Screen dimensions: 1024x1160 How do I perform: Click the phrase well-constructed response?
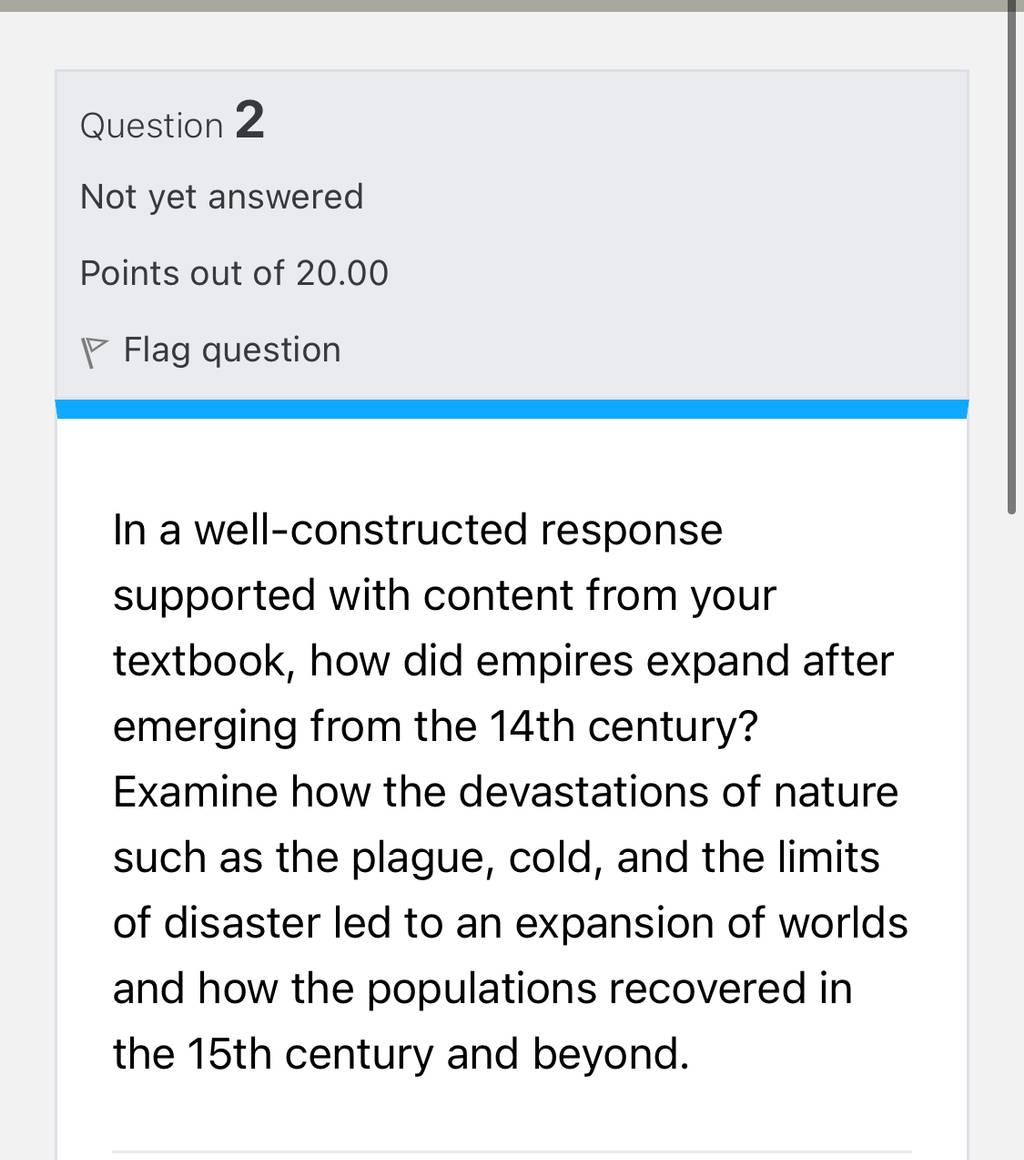pyautogui.click(x=459, y=530)
